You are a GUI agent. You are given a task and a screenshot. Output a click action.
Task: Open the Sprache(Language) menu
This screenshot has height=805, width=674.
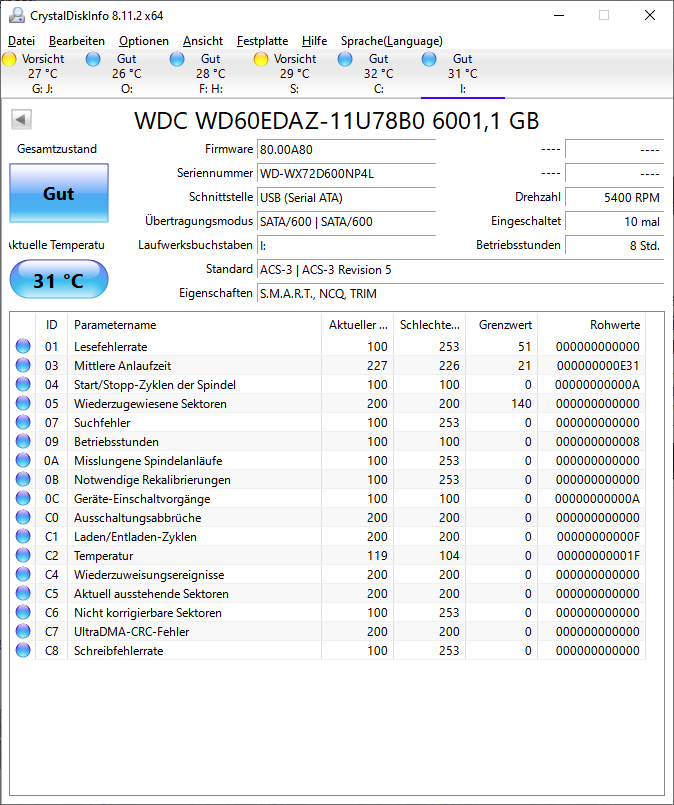point(392,41)
